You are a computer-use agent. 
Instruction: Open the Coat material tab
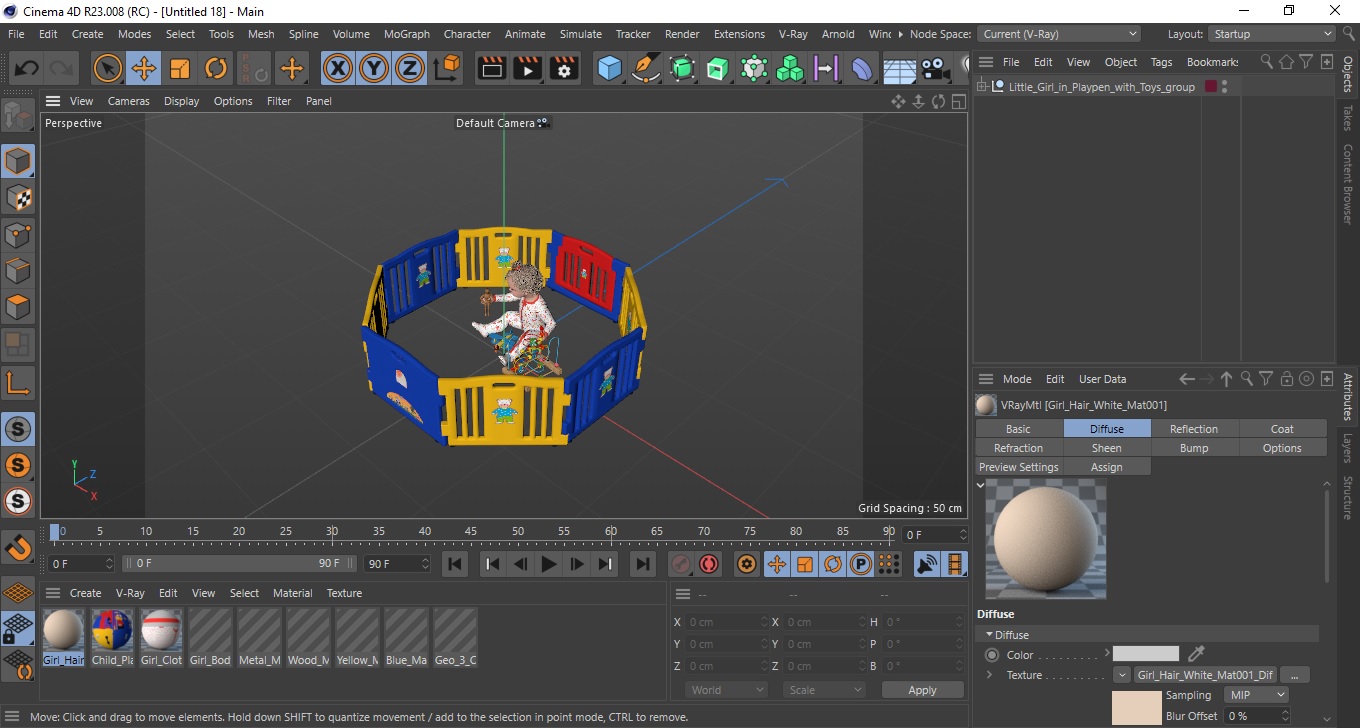[x=1282, y=429]
